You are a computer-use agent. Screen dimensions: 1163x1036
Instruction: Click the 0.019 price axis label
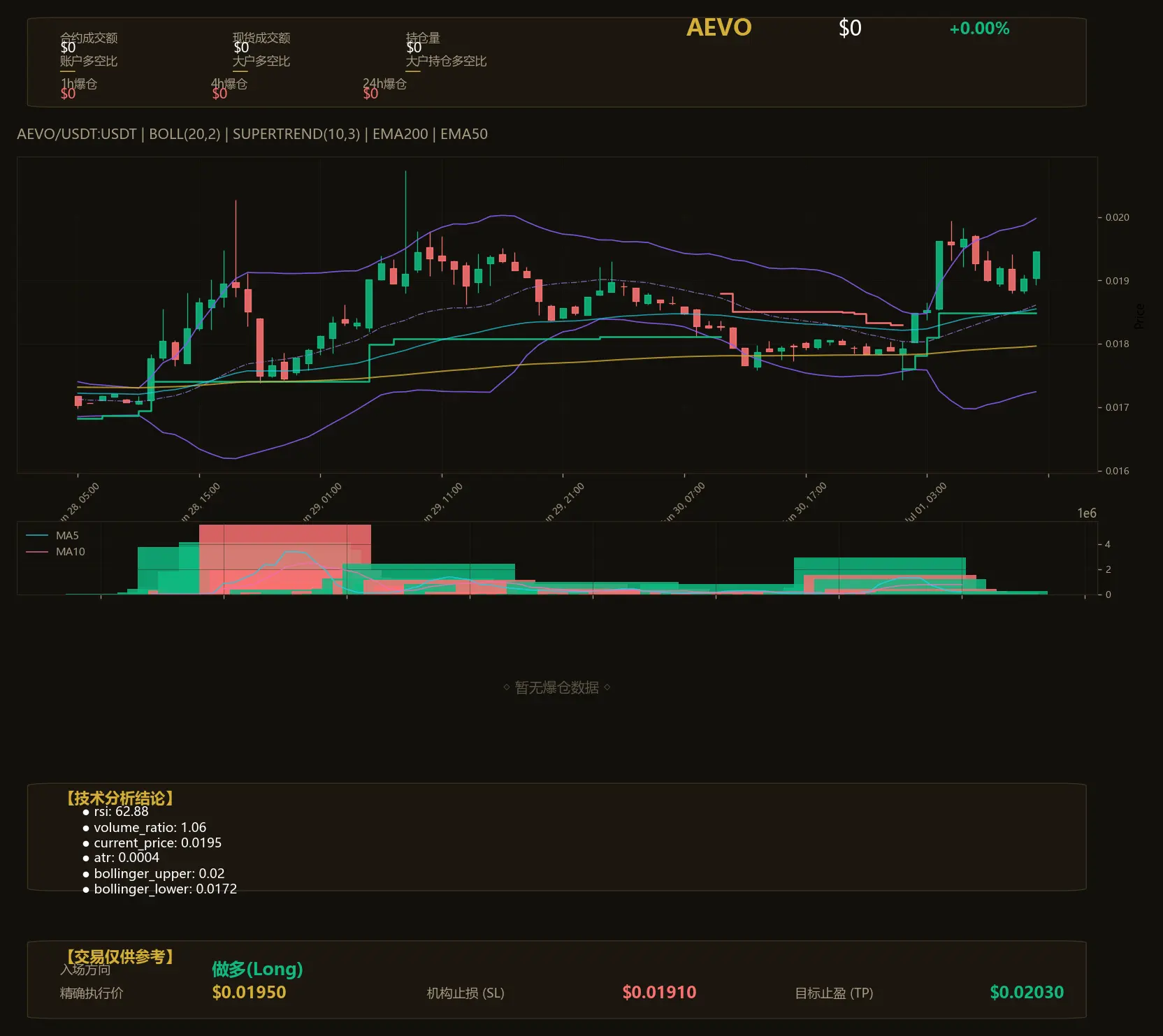[x=1117, y=281]
